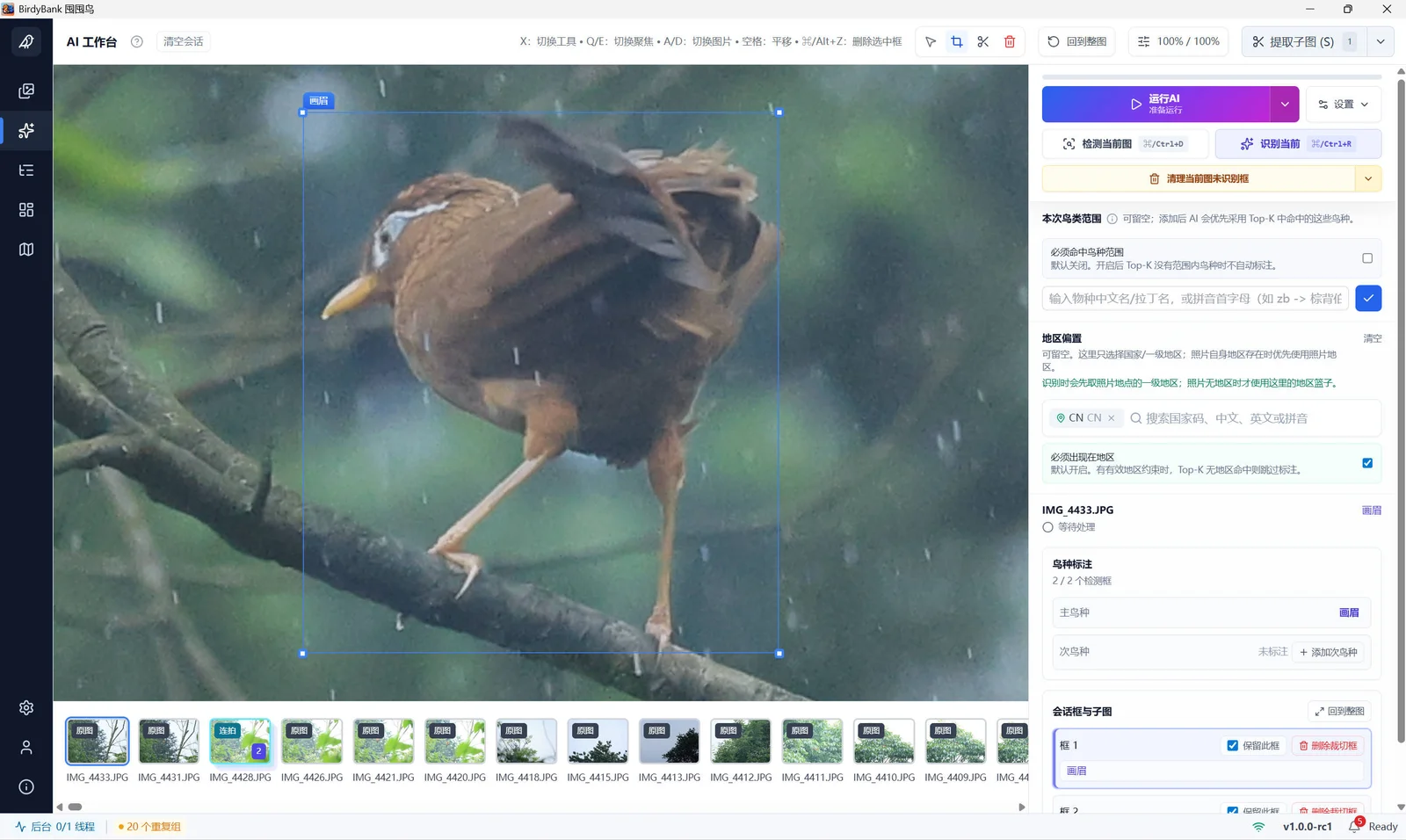
Task: Click the 回到整图 toolbar button
Action: [x=1077, y=41]
